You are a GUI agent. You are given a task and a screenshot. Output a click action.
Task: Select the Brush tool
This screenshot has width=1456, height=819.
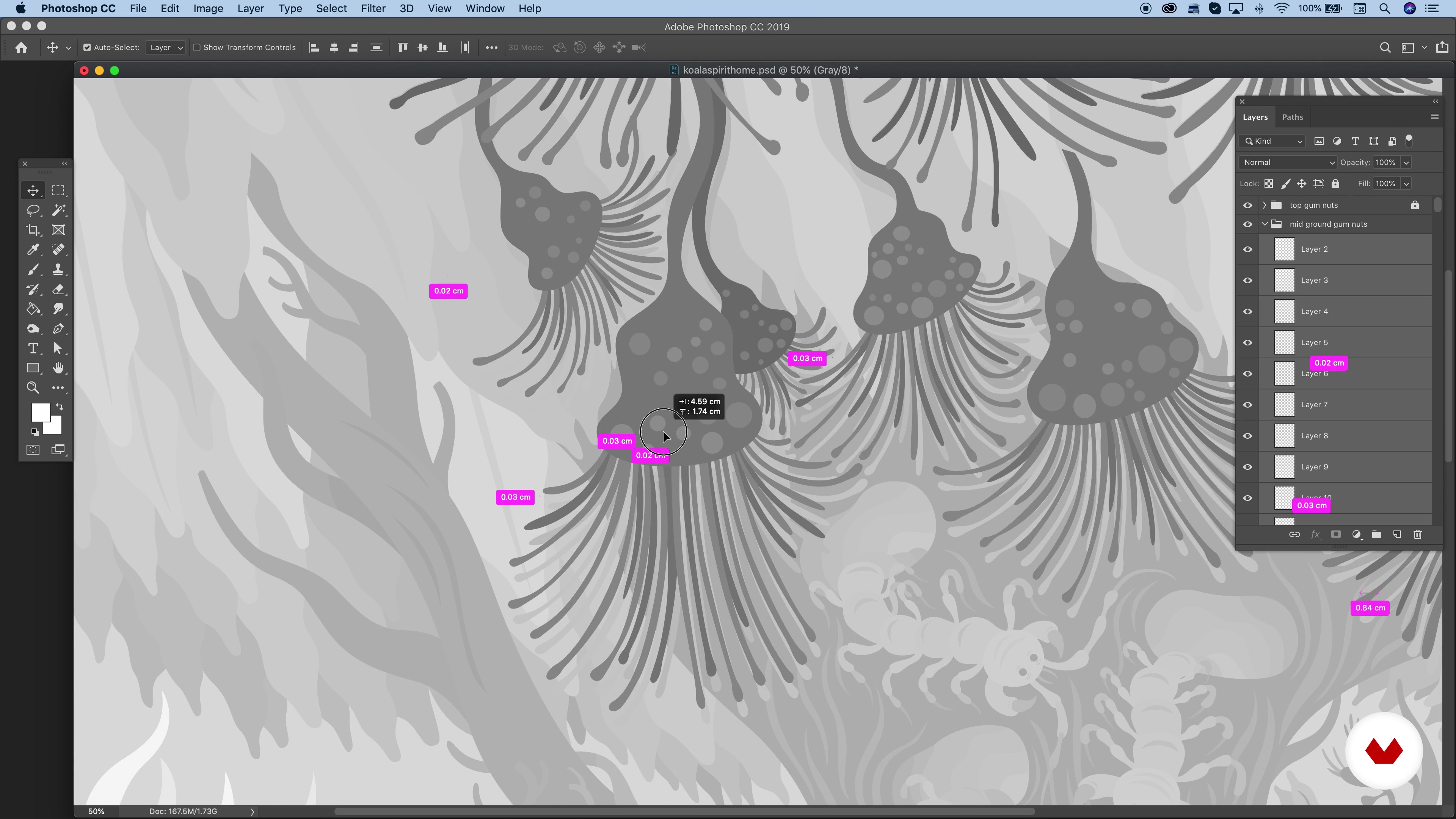point(33,270)
